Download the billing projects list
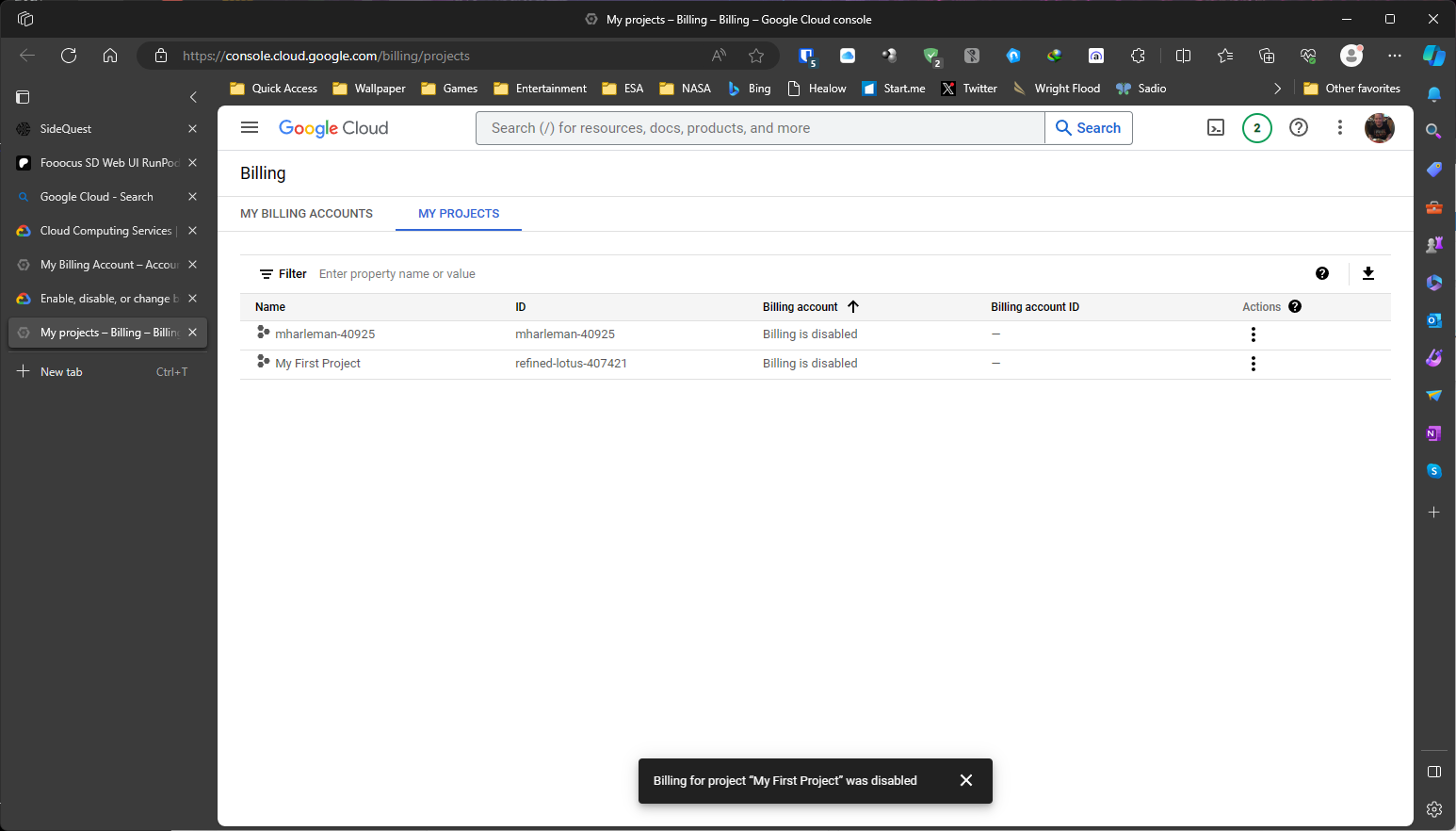1456x831 pixels. (1368, 273)
